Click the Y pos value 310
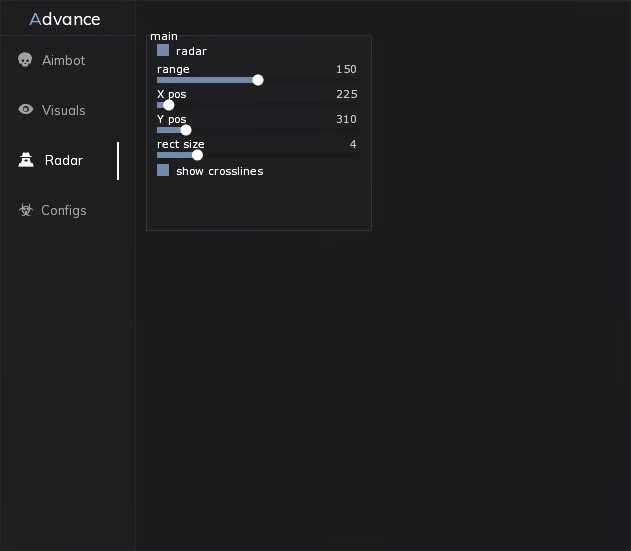 [346, 119]
